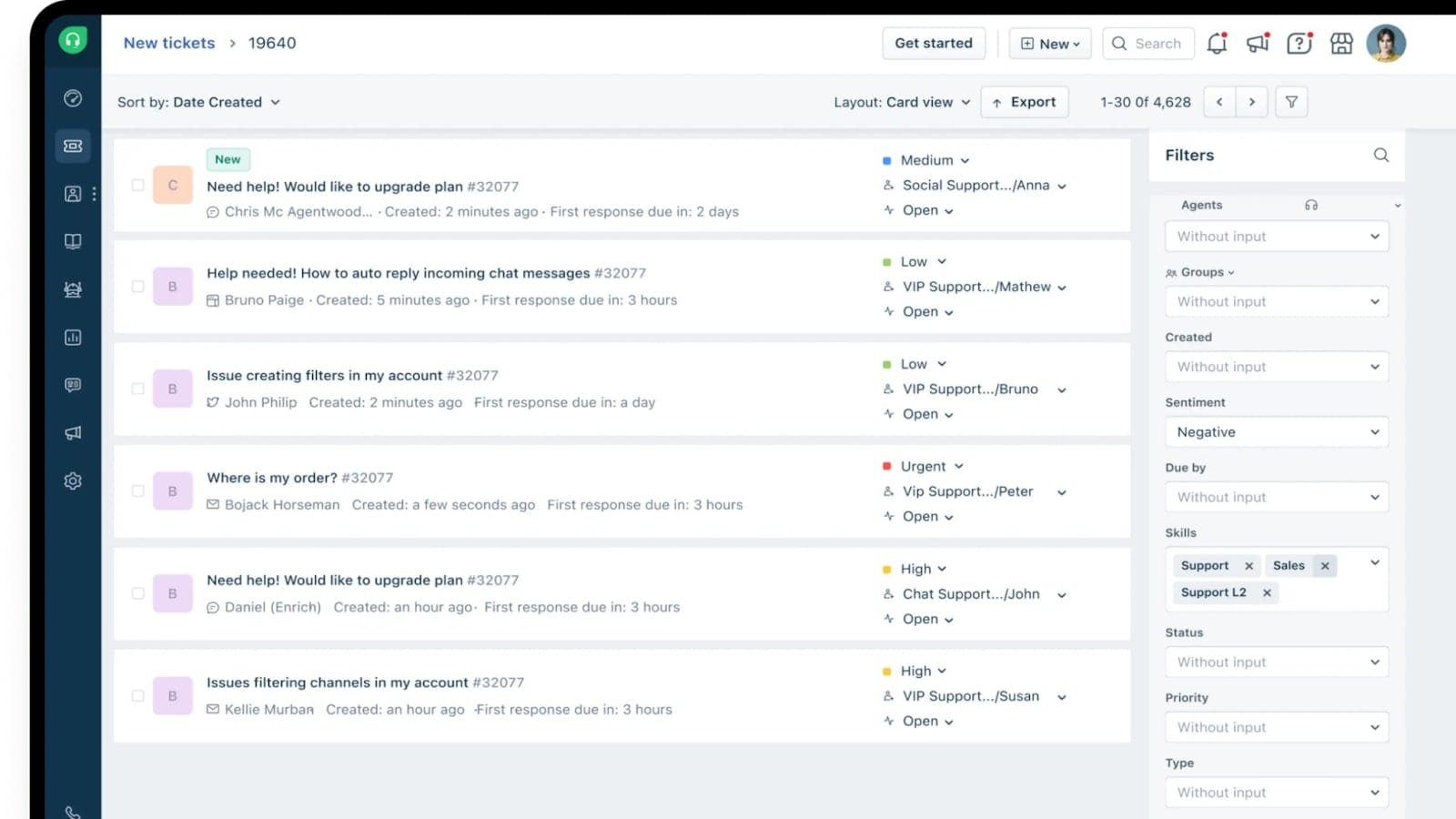The height and width of the screenshot is (819, 1456).
Task: Click the Export button
Action: (1025, 102)
